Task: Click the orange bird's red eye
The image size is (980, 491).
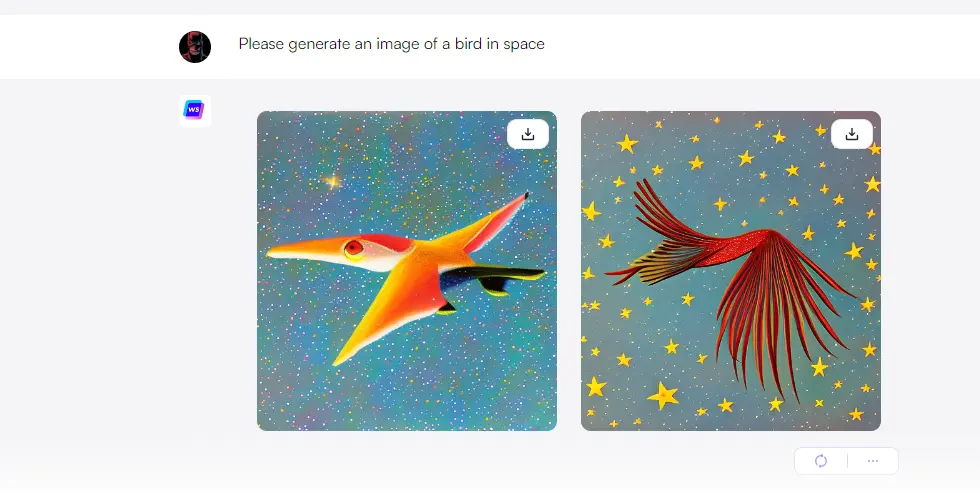Action: point(354,248)
